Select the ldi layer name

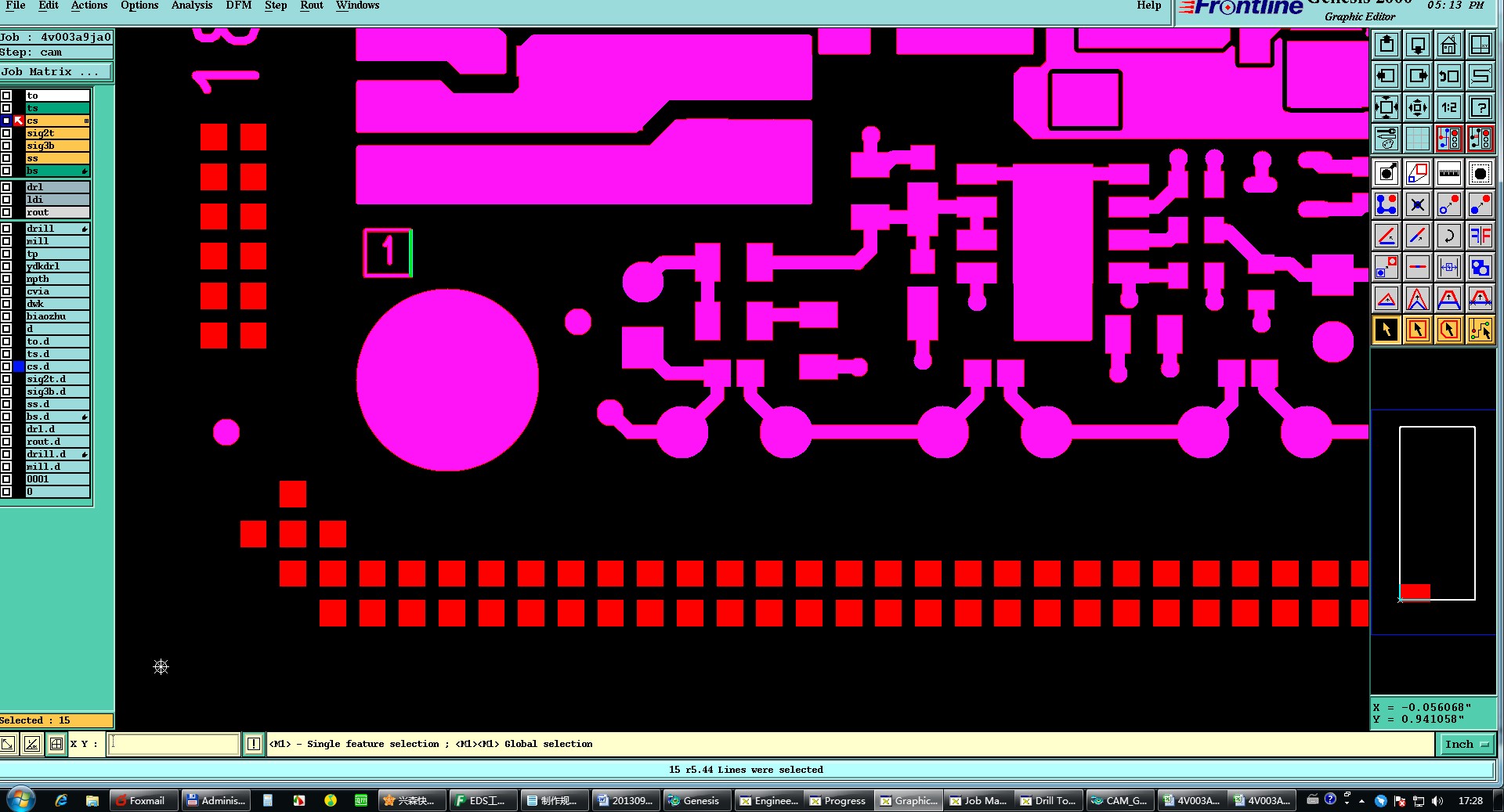57,200
